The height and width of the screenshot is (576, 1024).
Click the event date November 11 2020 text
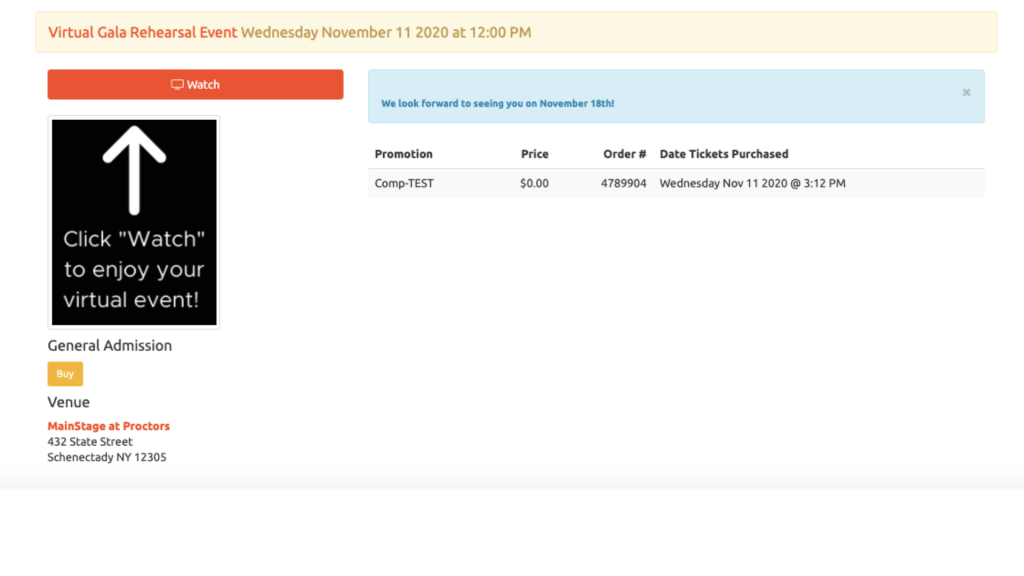[386, 32]
